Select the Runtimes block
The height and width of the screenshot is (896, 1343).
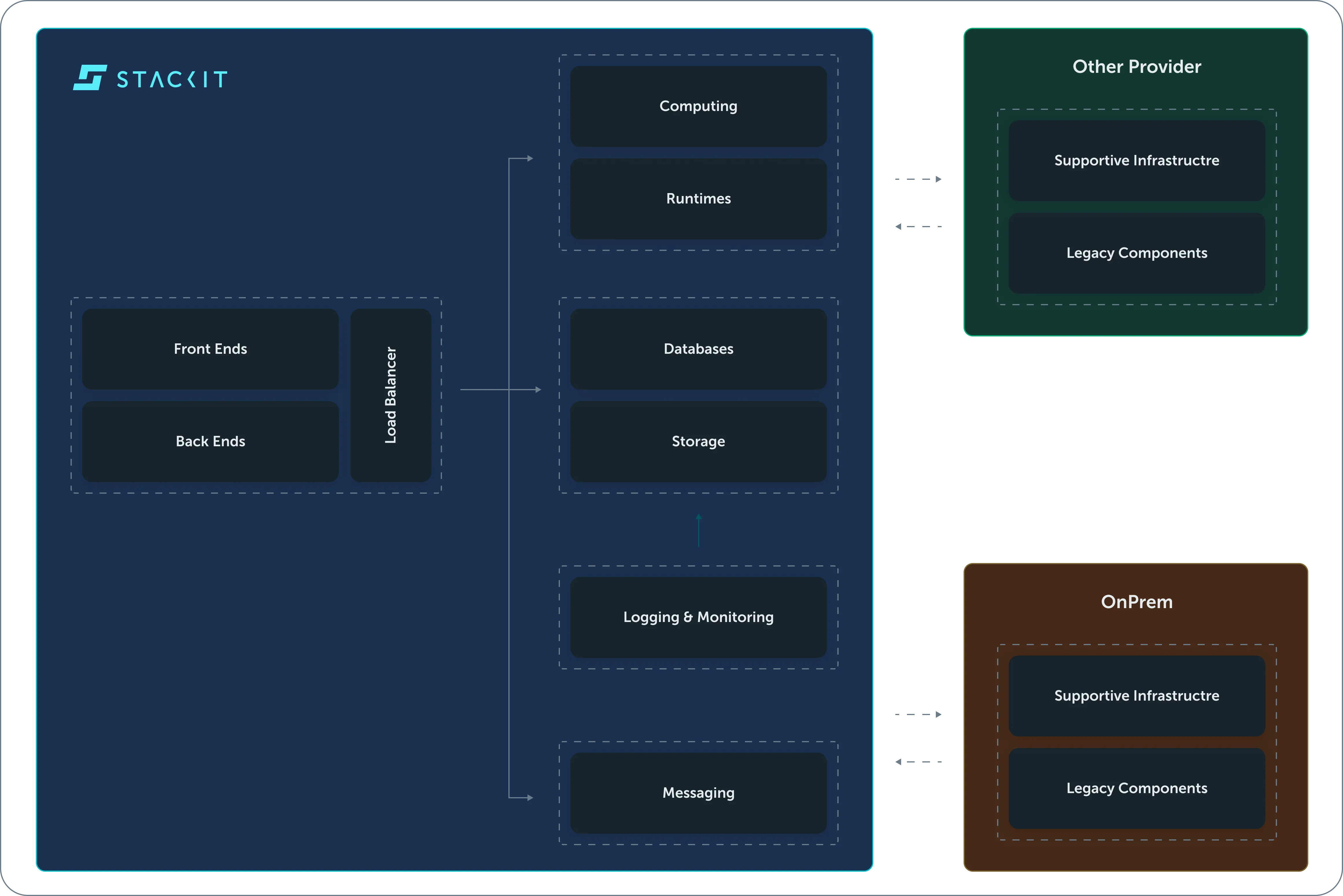[x=698, y=199]
